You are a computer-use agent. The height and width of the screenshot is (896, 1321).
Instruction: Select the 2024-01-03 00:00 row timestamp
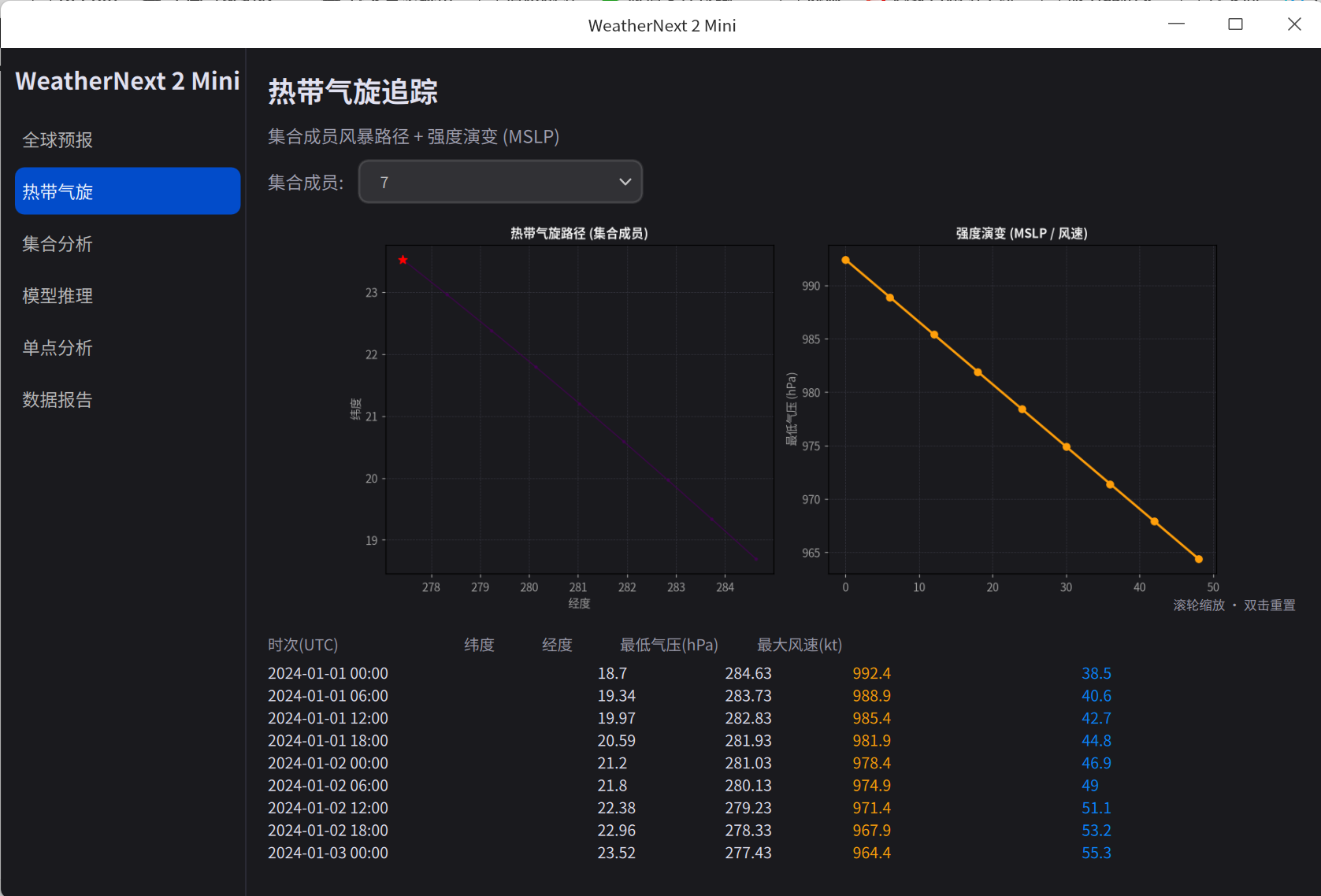point(328,853)
